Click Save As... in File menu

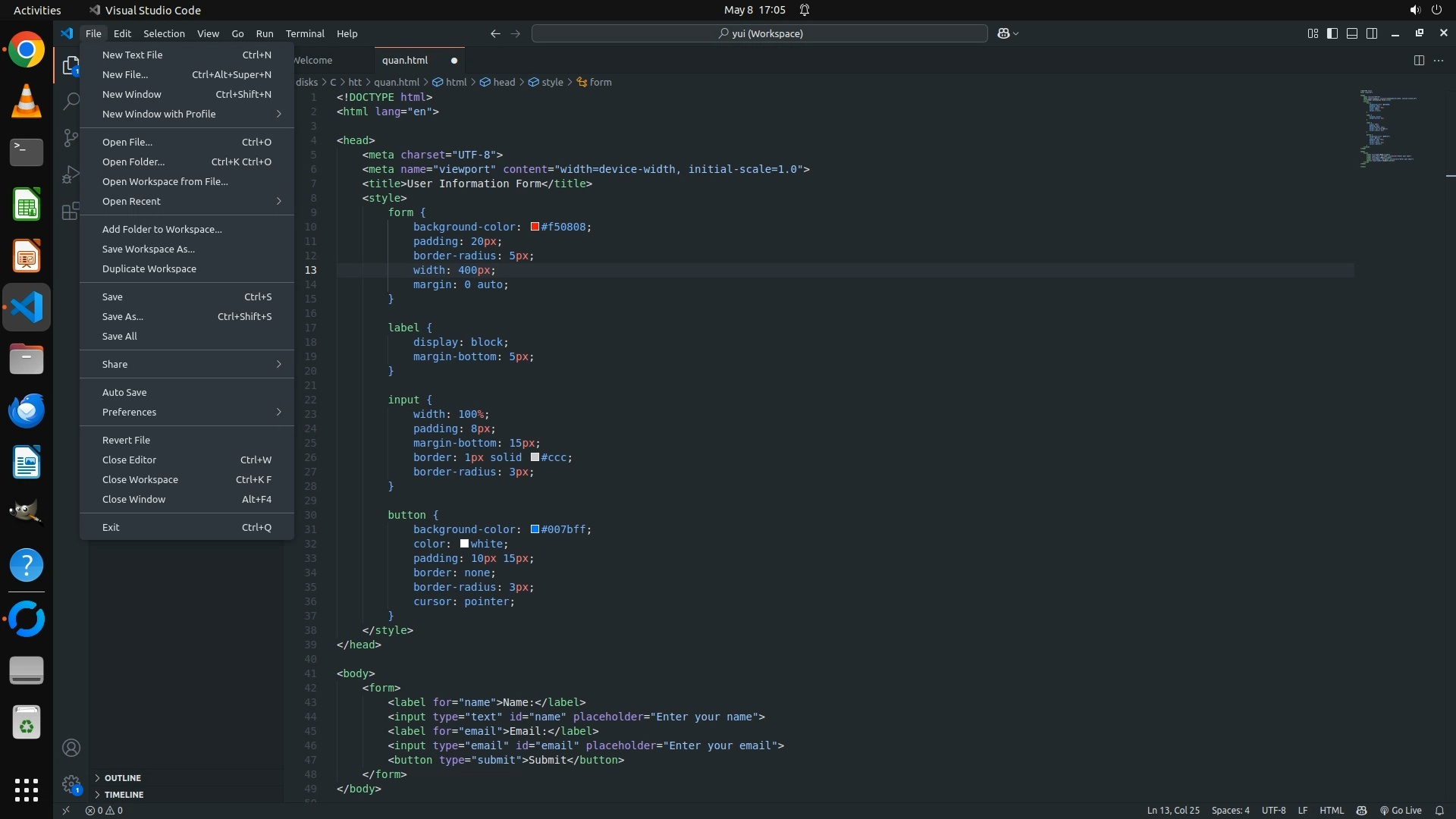tap(123, 316)
